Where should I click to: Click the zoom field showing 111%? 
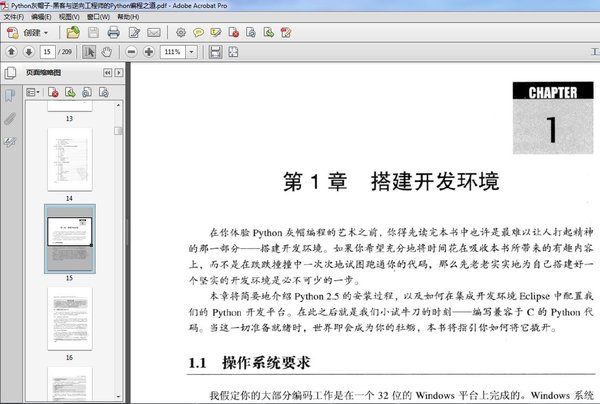point(173,52)
